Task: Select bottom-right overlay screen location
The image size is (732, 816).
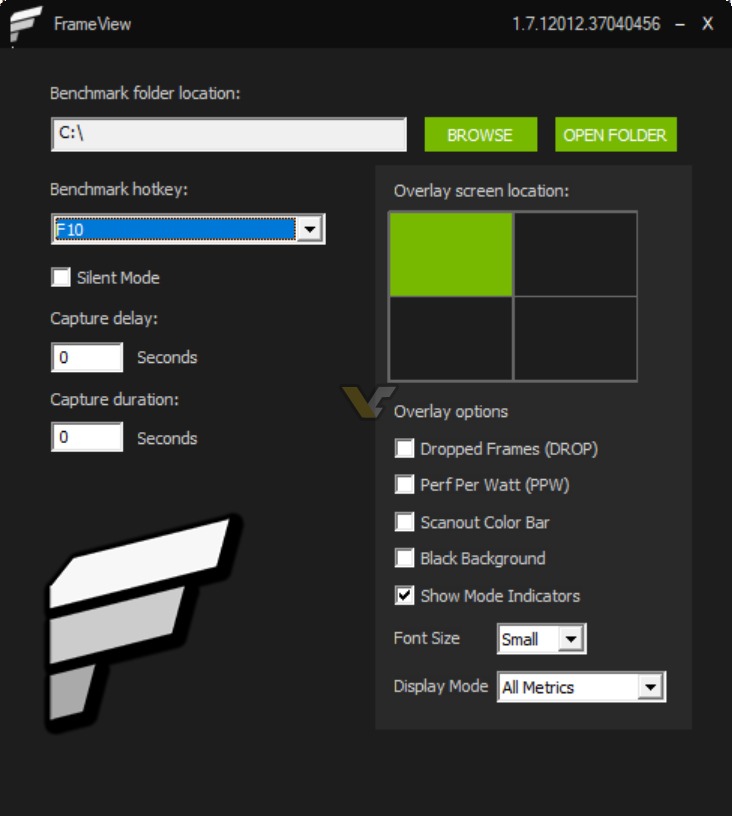Action: 575,338
